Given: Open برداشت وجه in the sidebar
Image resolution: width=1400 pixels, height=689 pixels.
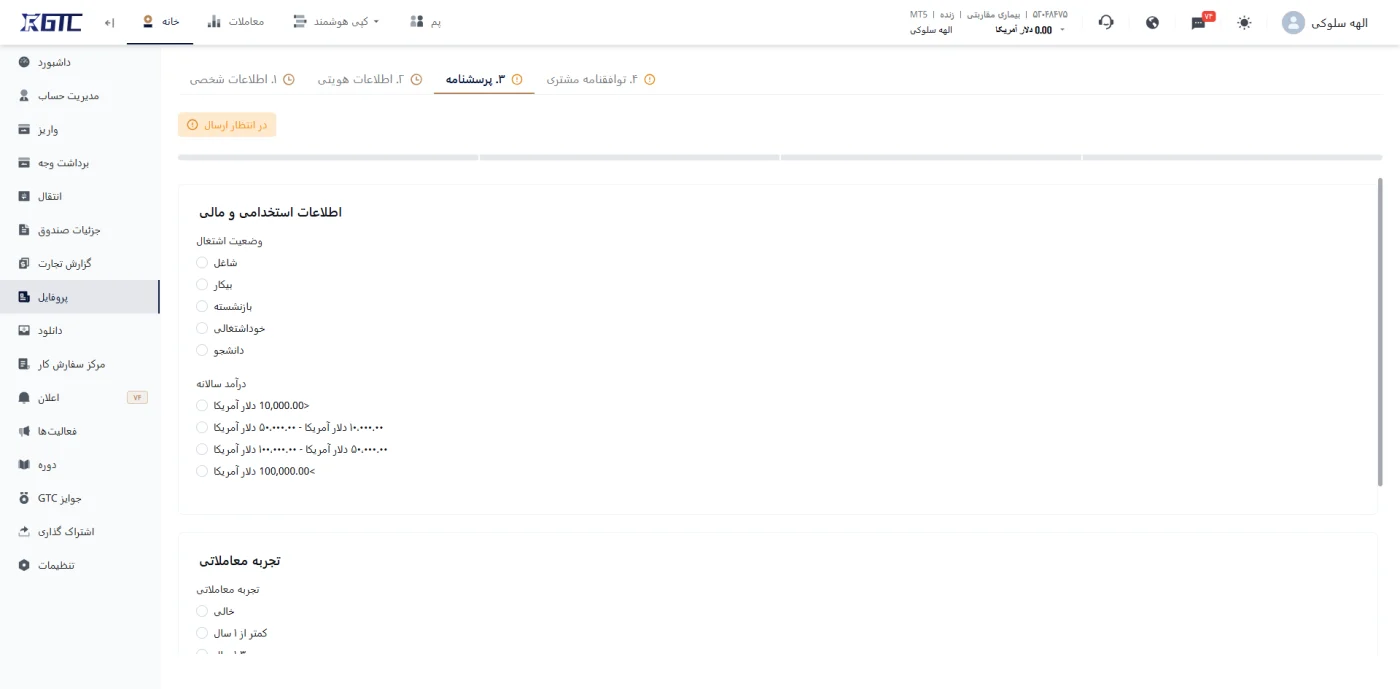Looking at the screenshot, I should (x=80, y=163).
